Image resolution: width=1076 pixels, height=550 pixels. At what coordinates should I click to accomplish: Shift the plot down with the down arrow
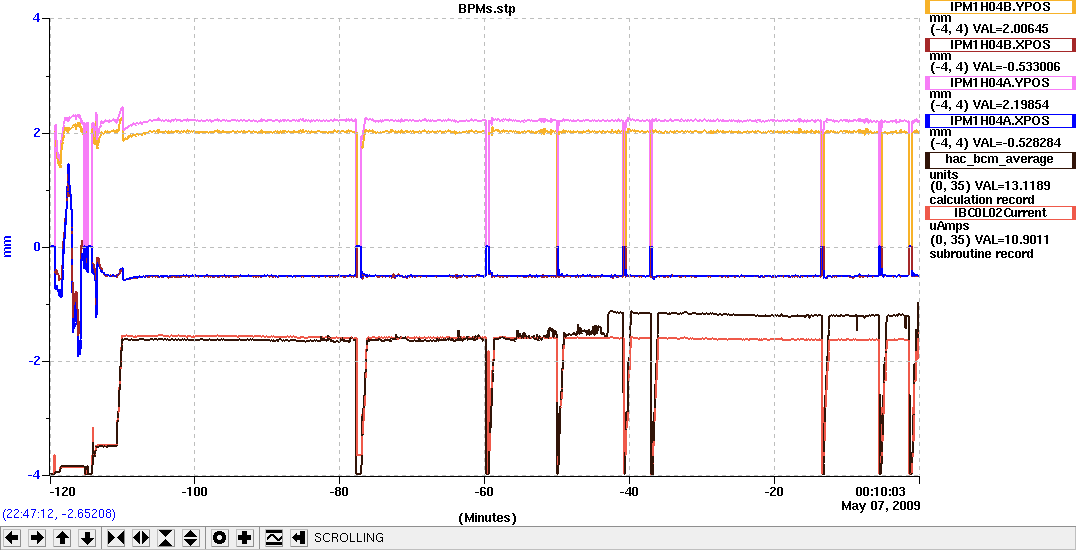click(87, 538)
